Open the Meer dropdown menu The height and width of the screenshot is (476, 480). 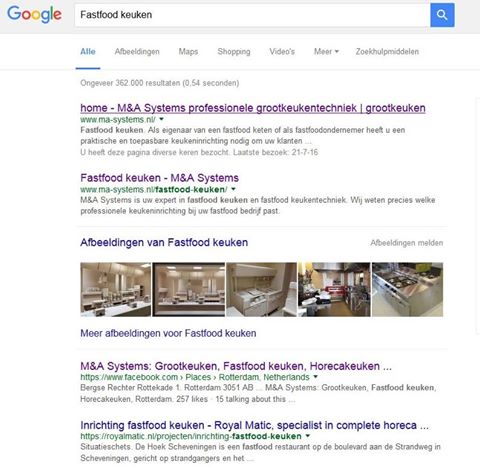pyautogui.click(x=326, y=52)
